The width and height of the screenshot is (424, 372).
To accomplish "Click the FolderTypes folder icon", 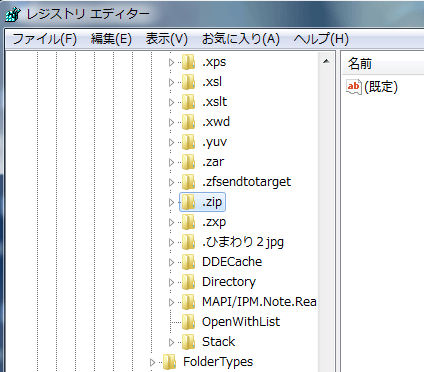I will [169, 362].
